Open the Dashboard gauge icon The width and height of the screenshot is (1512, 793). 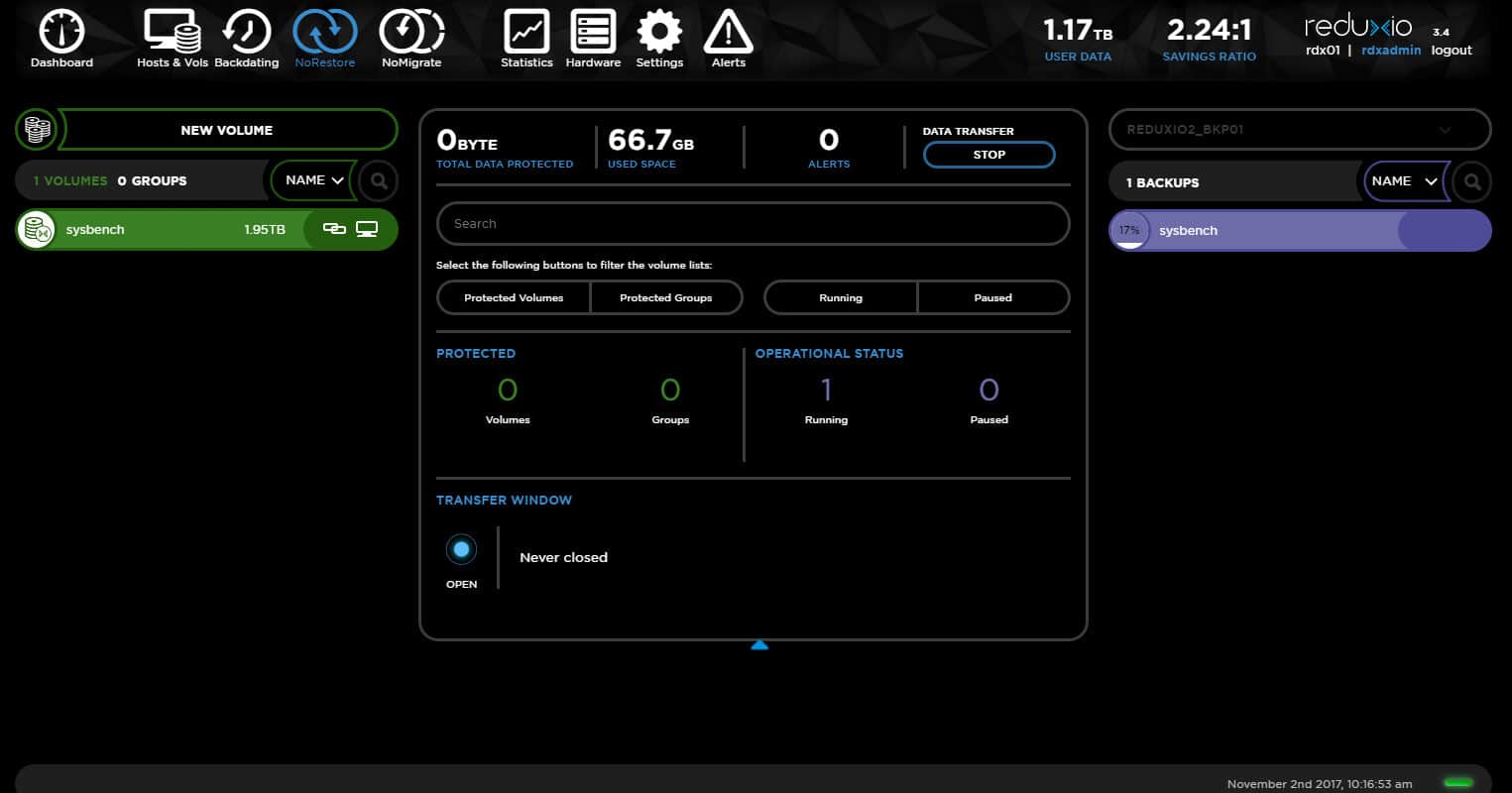61,31
